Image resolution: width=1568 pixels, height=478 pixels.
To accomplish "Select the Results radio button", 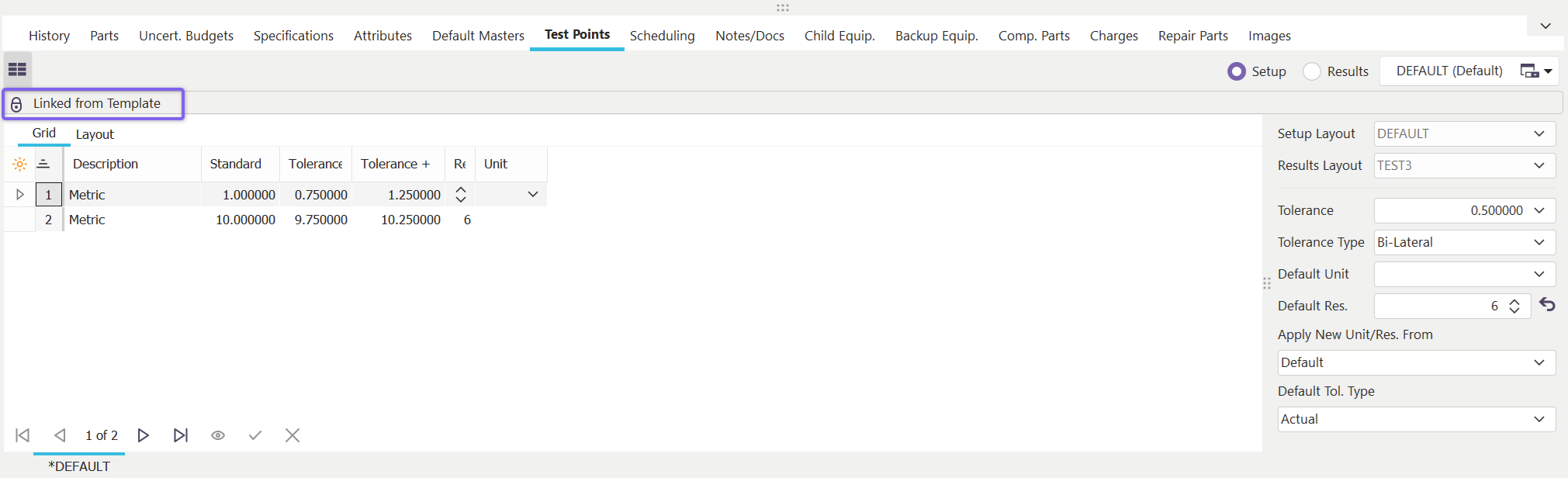I will [x=1312, y=71].
